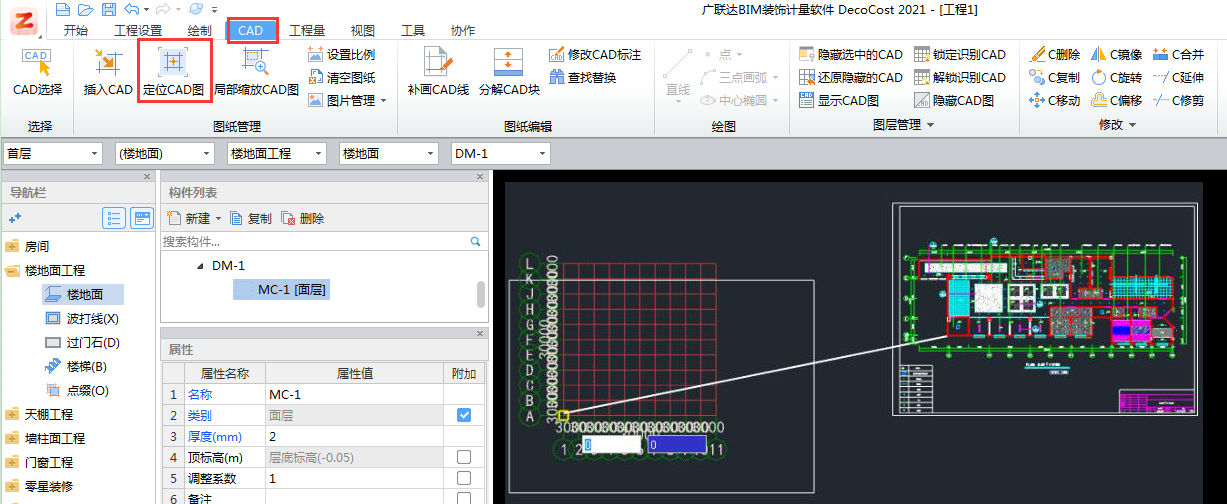This screenshot has height=504, width=1227.
Task: Open 补画CAD线 tool
Action: [438, 72]
